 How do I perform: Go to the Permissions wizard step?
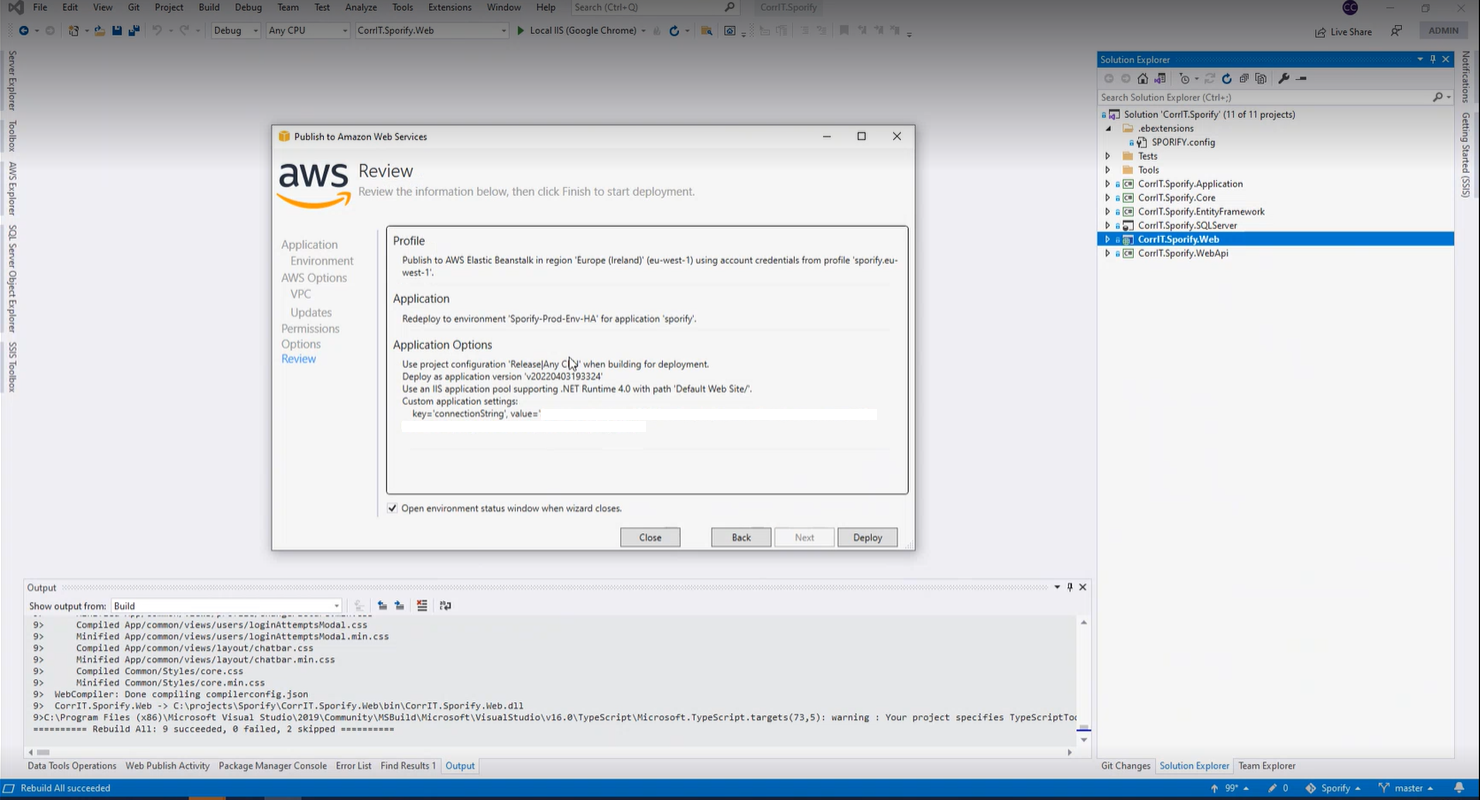pos(310,328)
